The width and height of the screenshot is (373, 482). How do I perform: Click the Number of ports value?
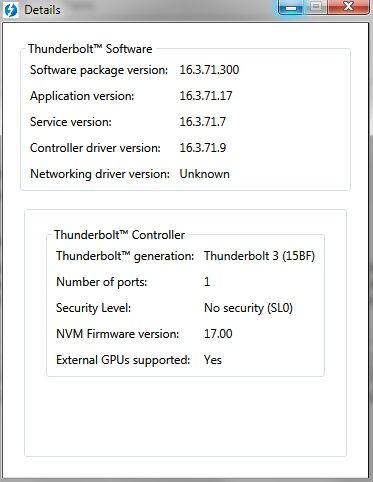click(x=207, y=282)
